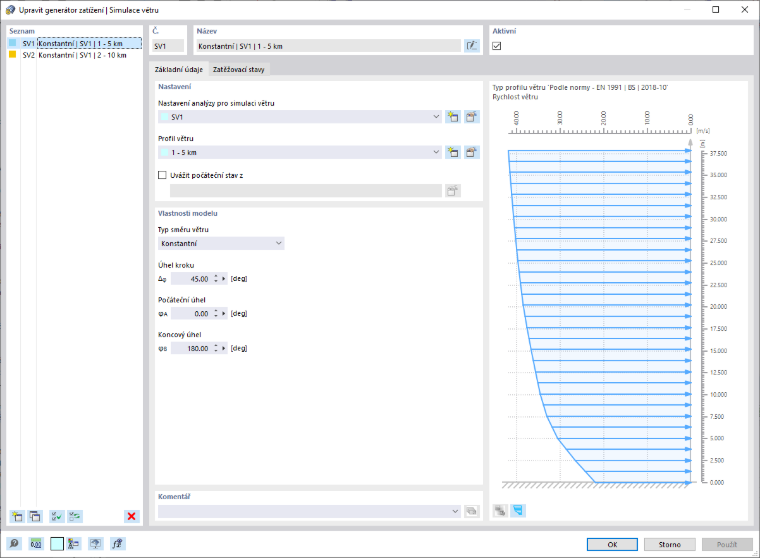Open the units 0.00 decimal settings icon

coord(36,544)
